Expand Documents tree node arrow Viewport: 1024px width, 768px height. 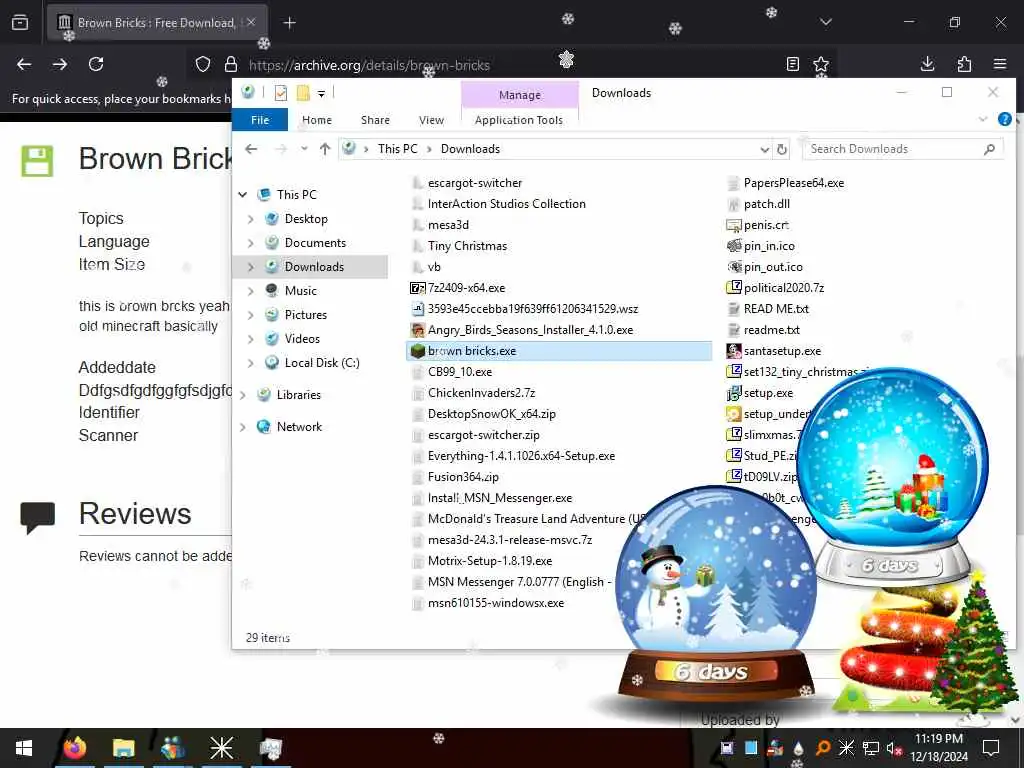251,243
